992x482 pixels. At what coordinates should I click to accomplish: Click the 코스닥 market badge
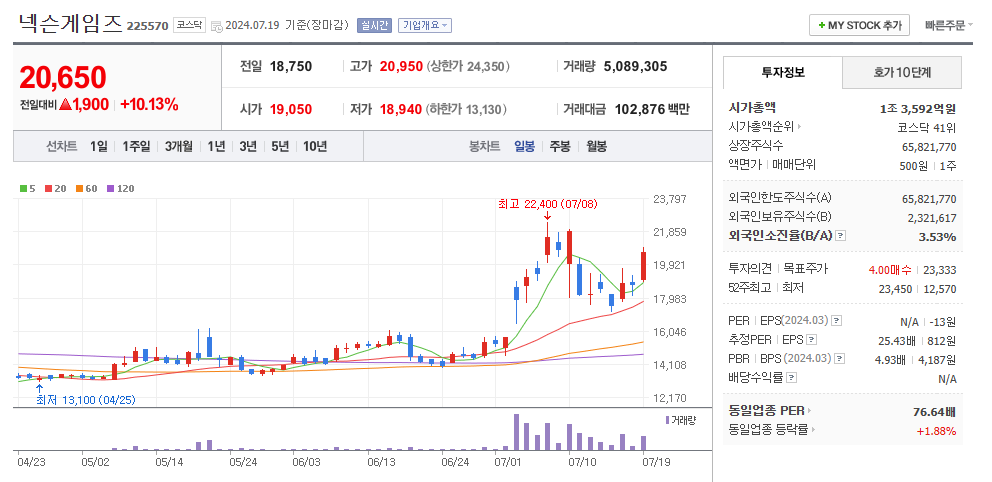pos(189,25)
